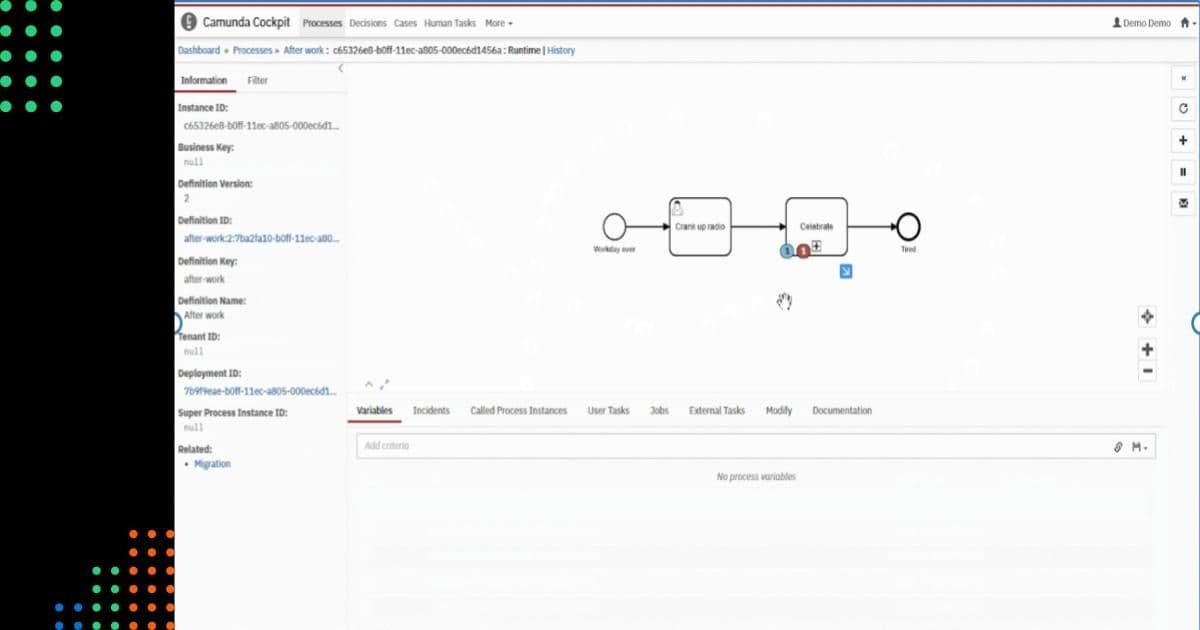Click the blue called-process arrow under Celebrate
This screenshot has height=630, width=1200.
(846, 271)
